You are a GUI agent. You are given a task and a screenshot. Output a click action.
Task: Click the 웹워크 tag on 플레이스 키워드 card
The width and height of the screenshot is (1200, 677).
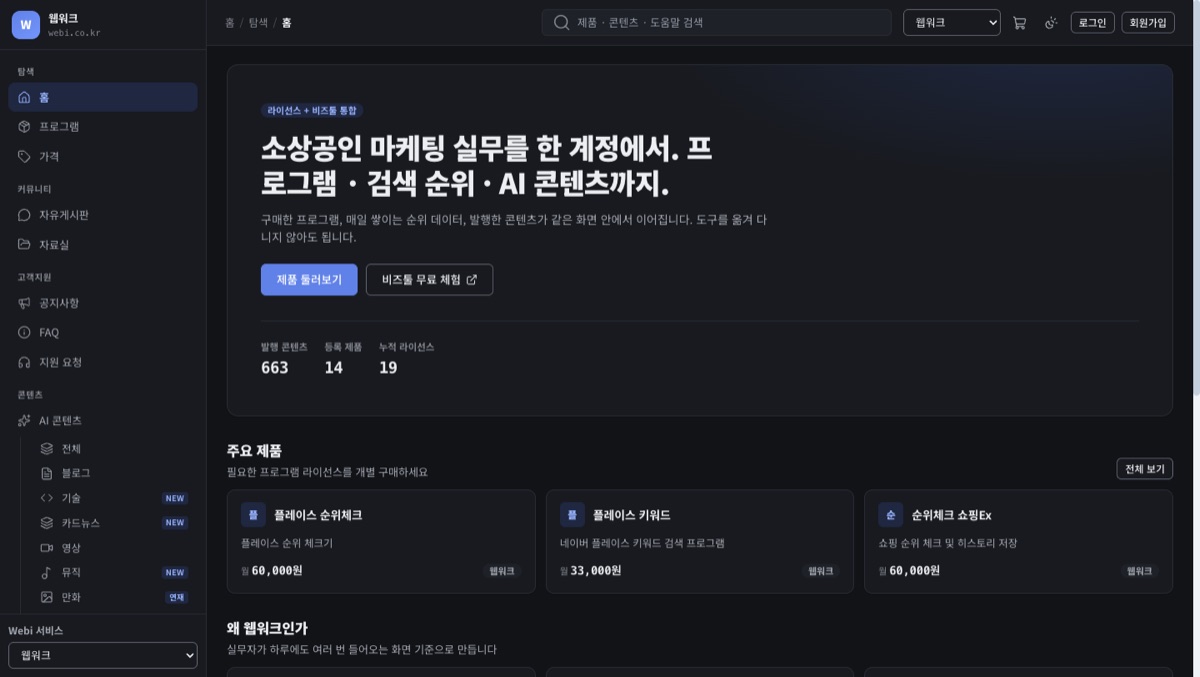click(821, 571)
